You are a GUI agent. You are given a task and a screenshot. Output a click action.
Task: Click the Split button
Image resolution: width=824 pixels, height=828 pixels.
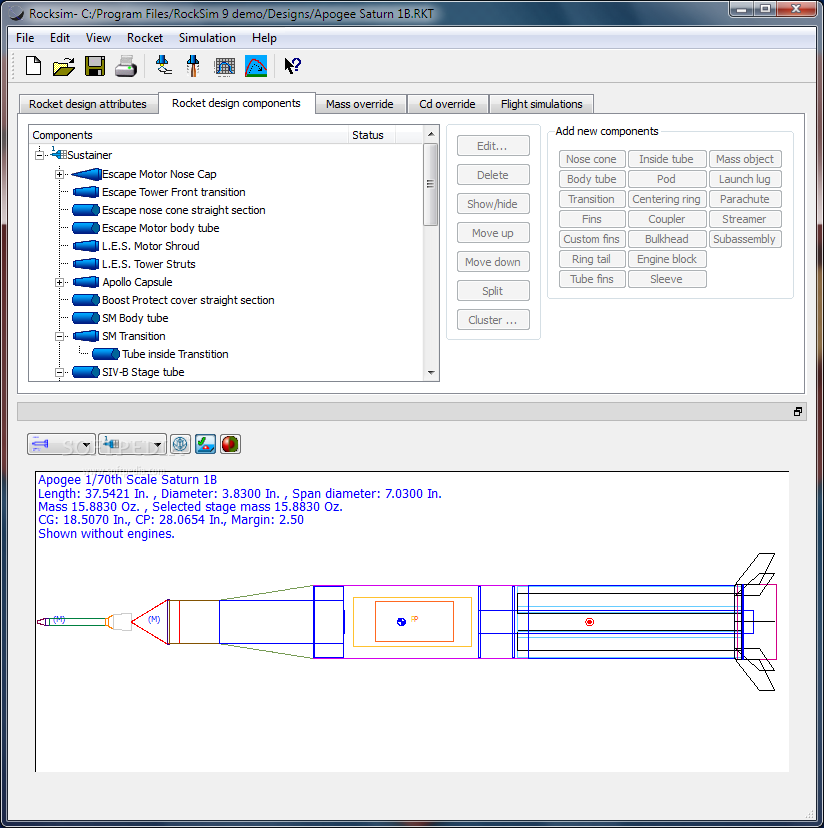point(493,291)
